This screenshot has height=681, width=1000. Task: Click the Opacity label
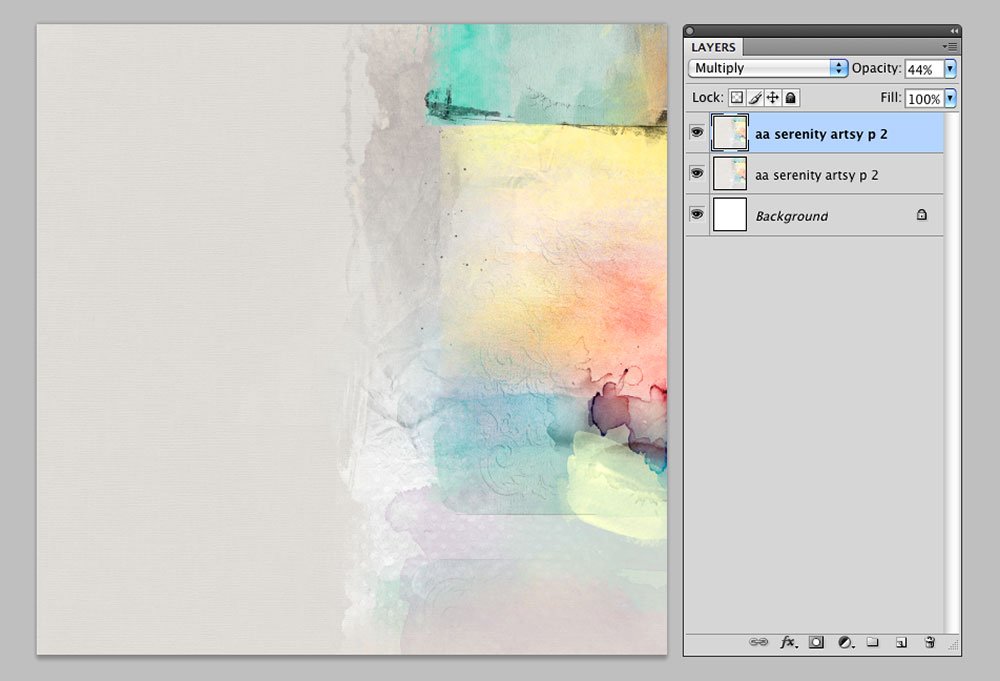pyautogui.click(x=876, y=68)
